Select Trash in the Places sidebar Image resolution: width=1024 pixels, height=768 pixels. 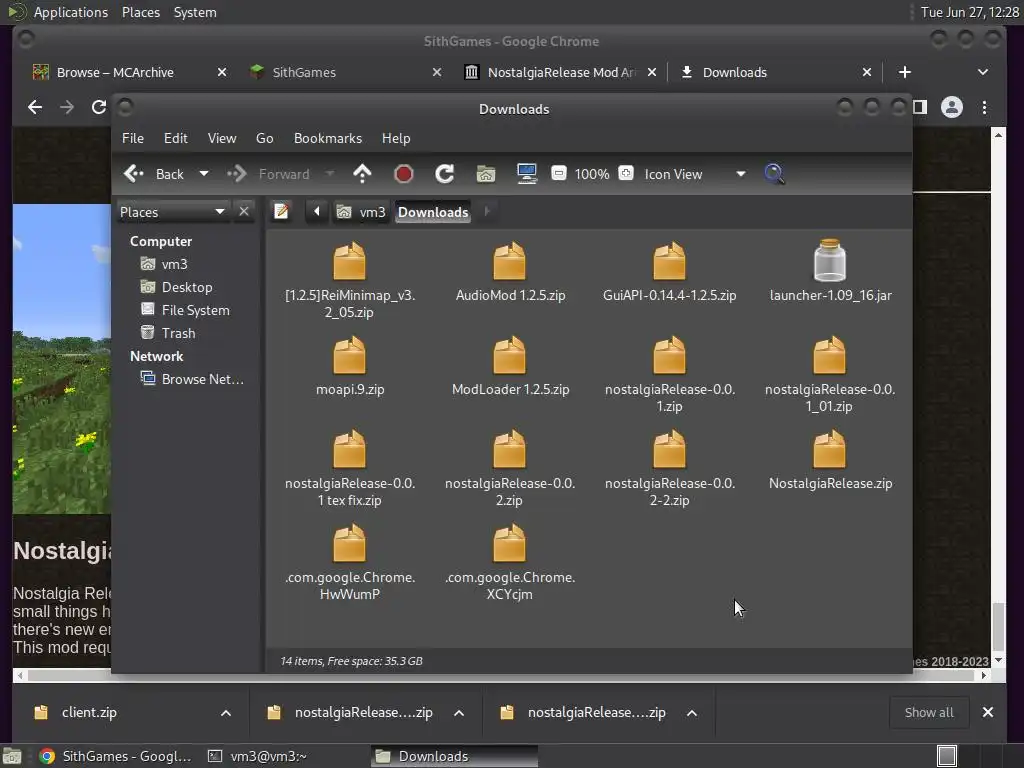pos(178,333)
